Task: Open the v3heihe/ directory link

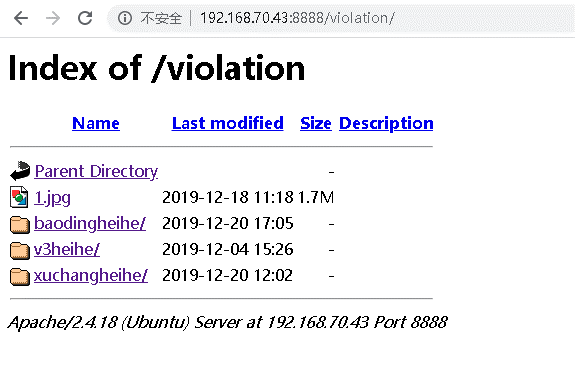Action: point(67,250)
